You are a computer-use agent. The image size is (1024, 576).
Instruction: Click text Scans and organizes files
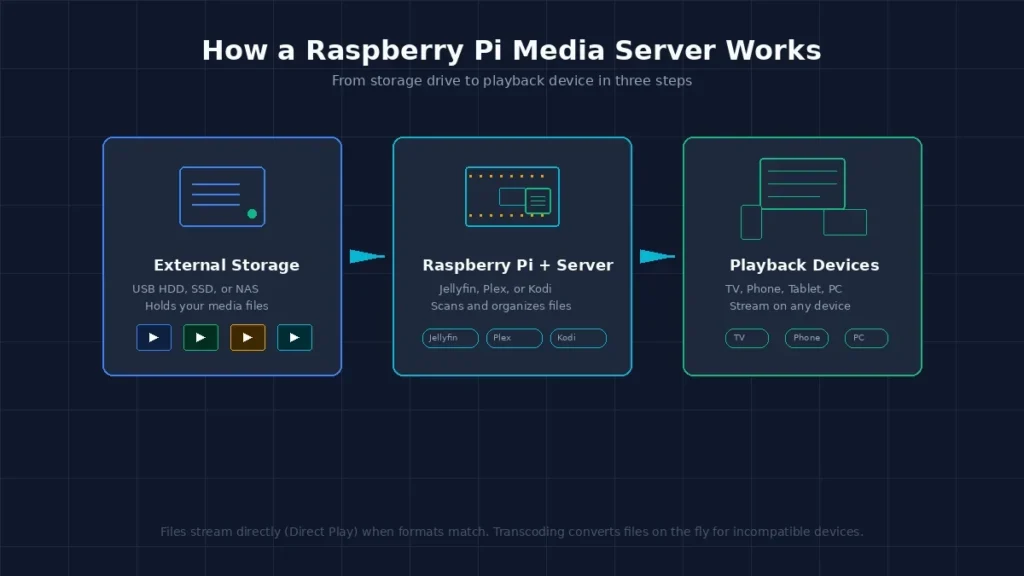[x=501, y=306]
